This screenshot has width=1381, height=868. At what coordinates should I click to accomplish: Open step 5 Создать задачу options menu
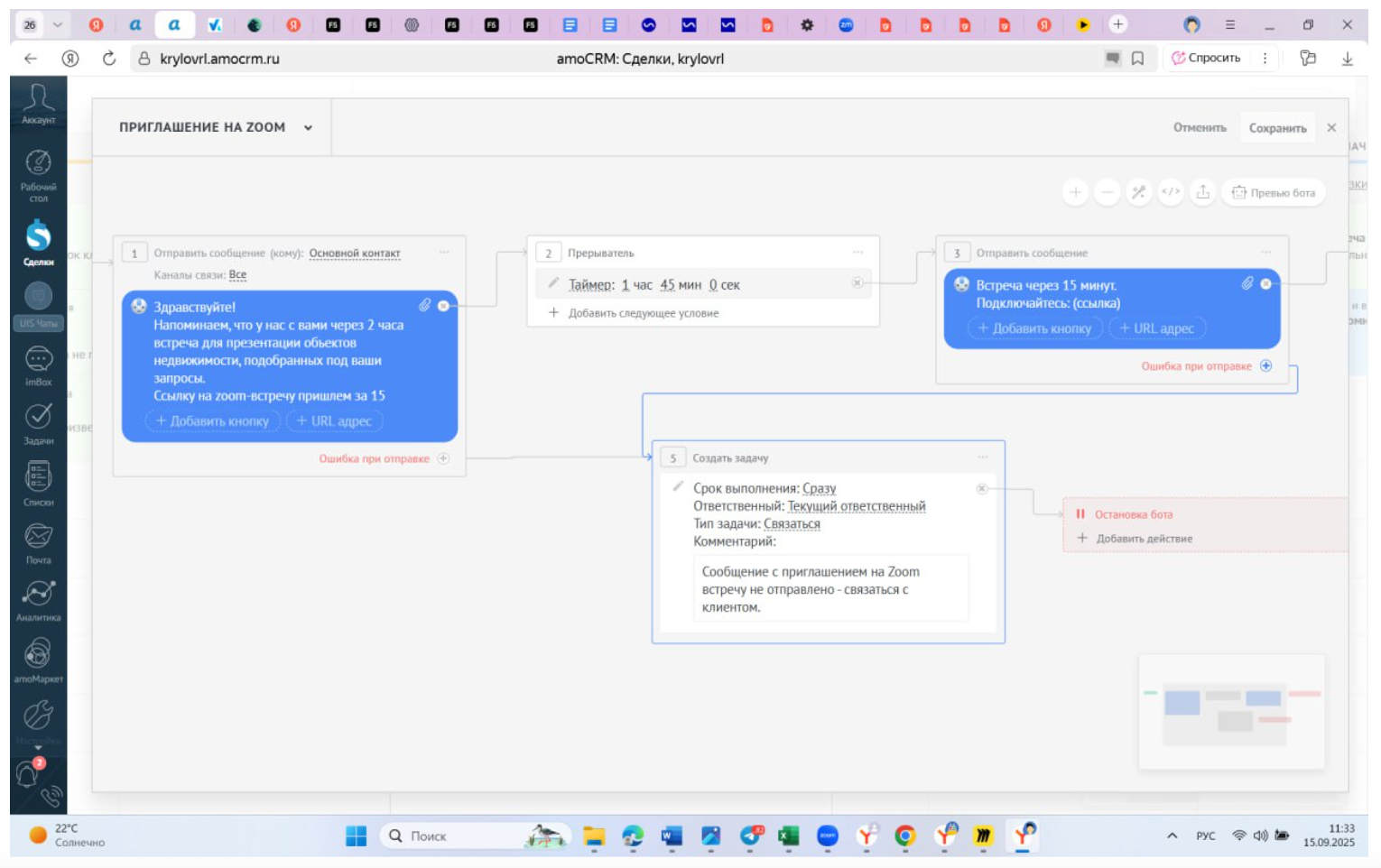coord(983,457)
